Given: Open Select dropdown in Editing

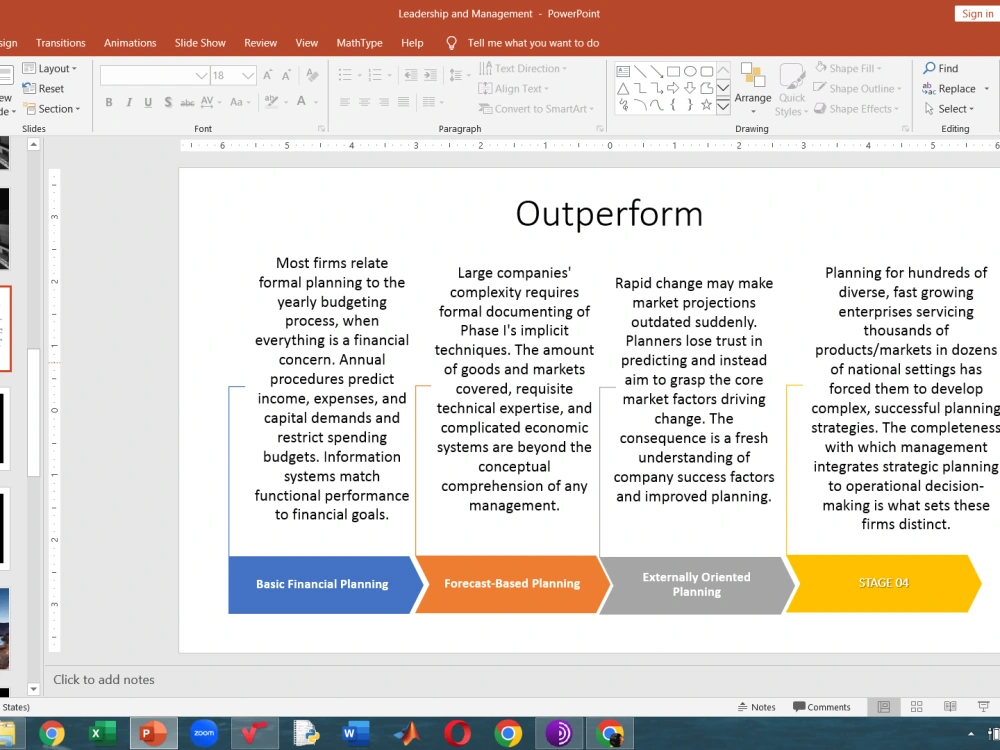Looking at the screenshot, I should coord(950,109).
